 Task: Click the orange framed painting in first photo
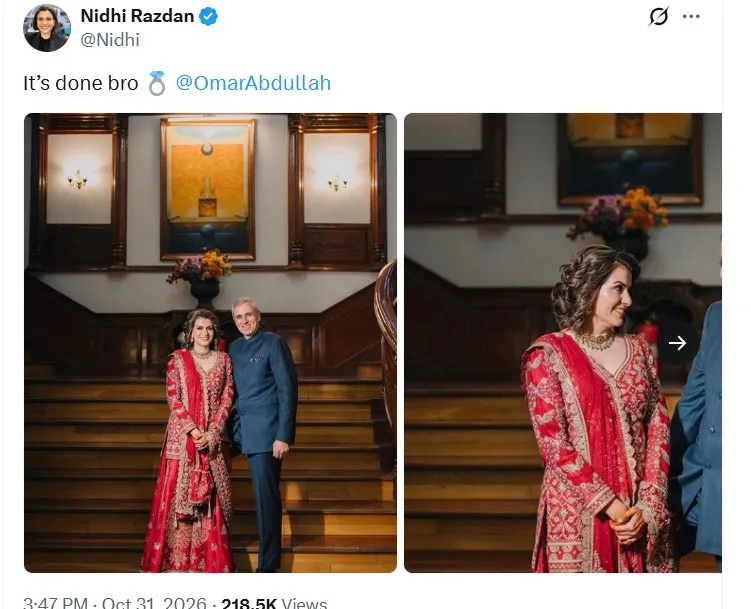[x=207, y=190]
